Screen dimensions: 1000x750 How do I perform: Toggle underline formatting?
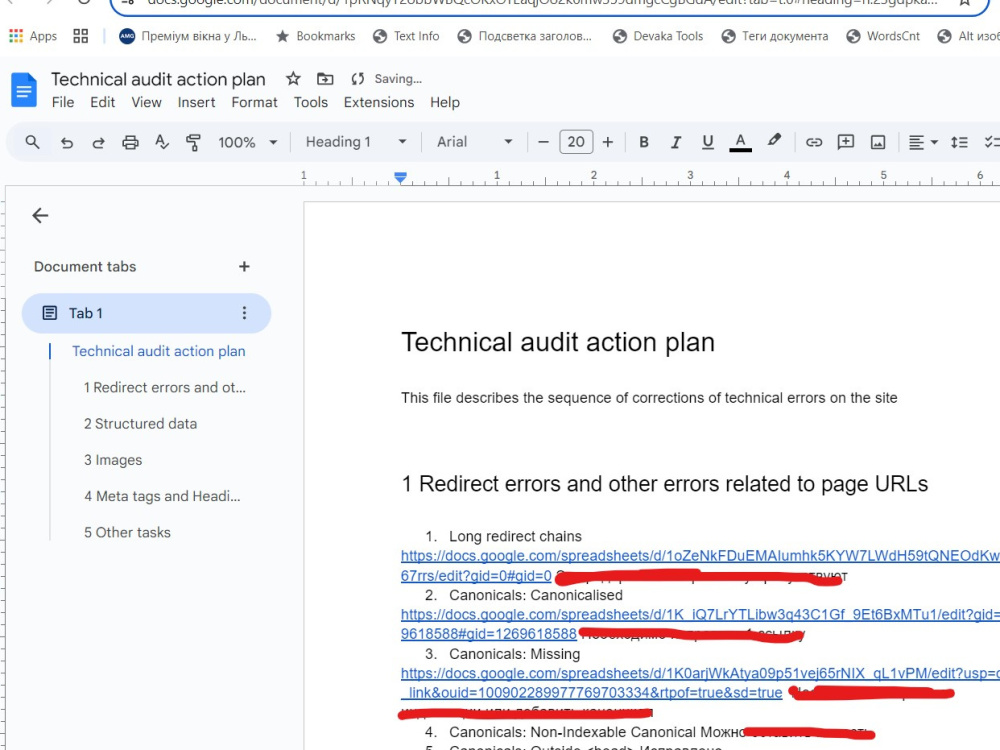[707, 142]
